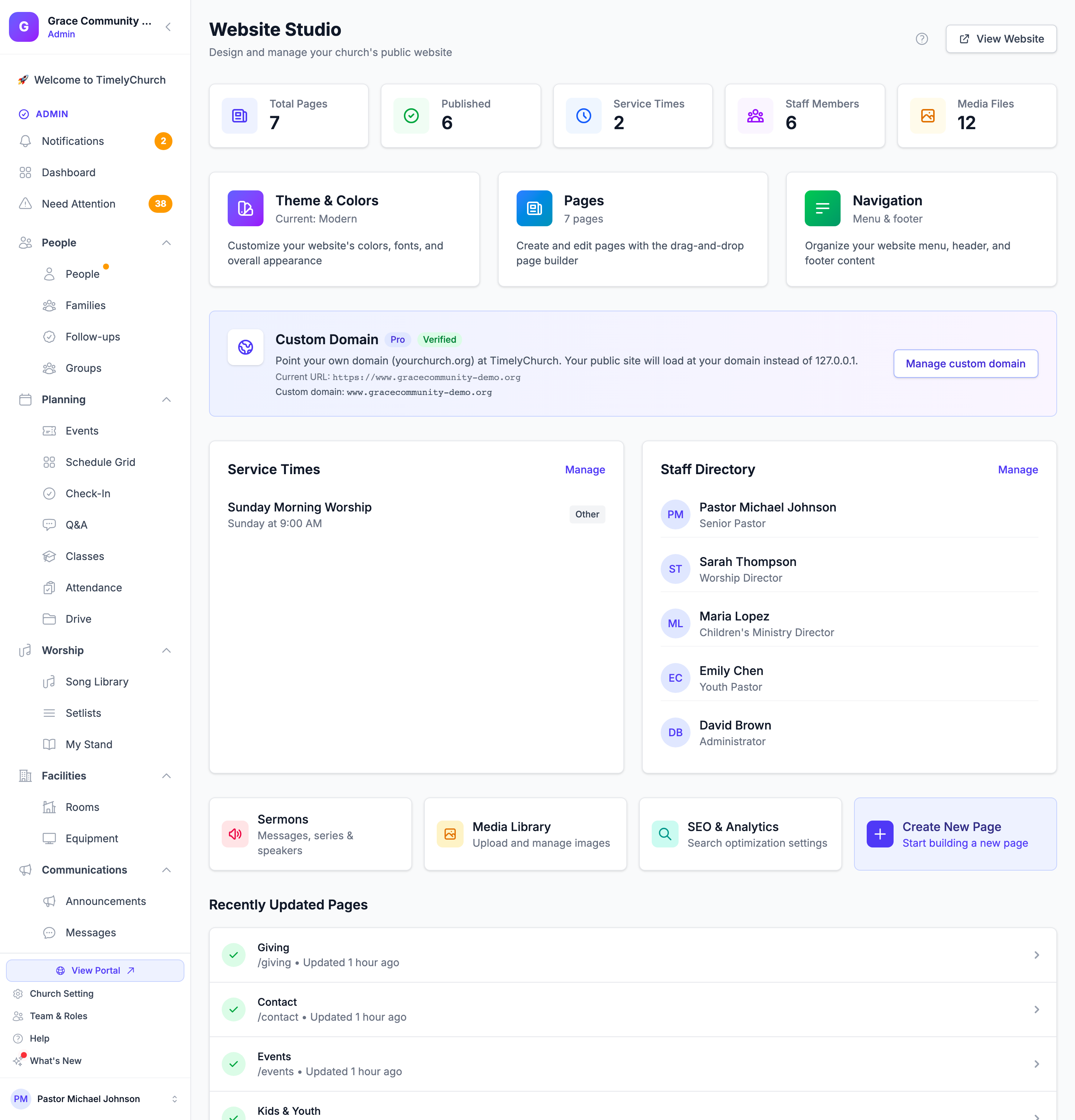Collapse the Planning section chevron
This screenshot has width=1075, height=1120.
click(x=166, y=399)
